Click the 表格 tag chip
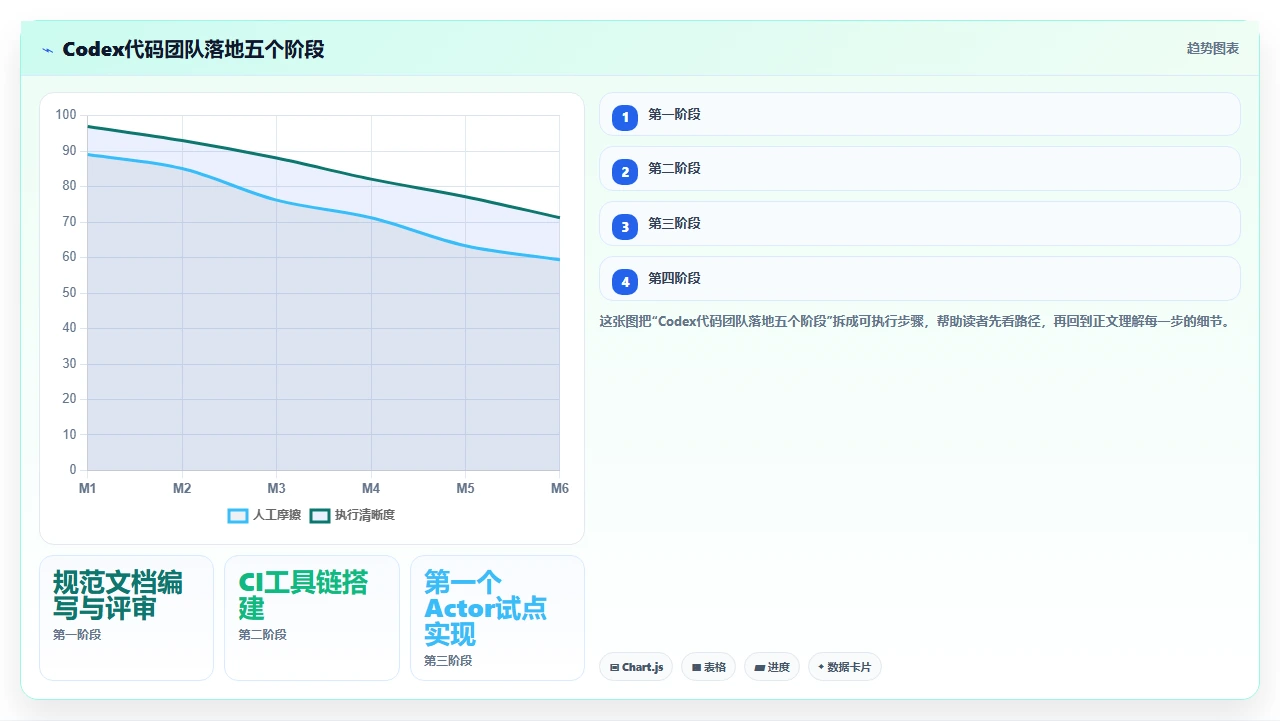 (x=708, y=667)
